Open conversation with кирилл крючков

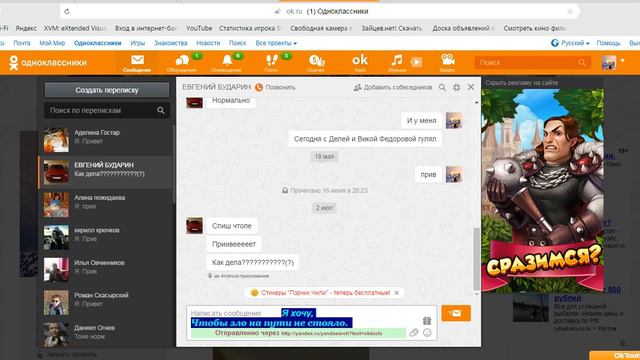(106, 237)
